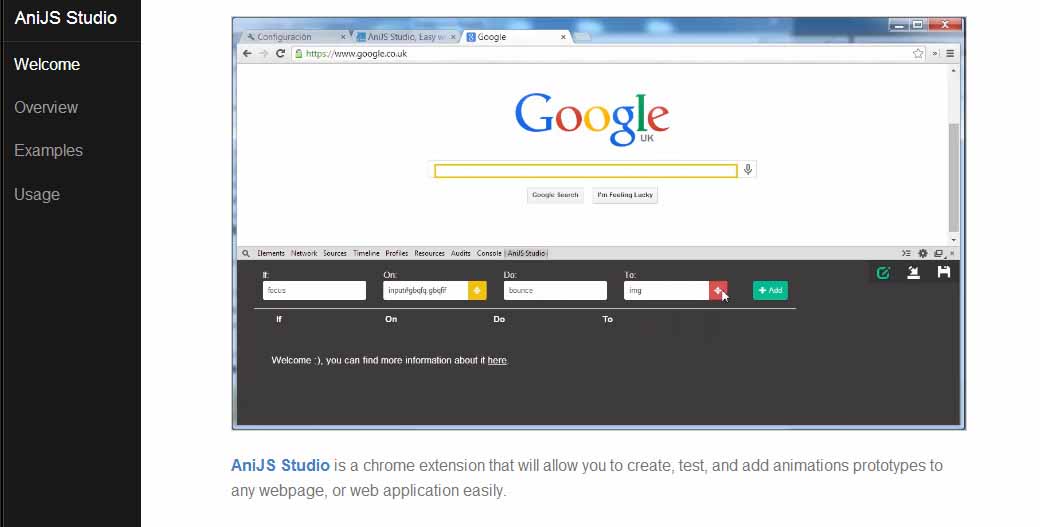Select the AniJS Studio DevTools tab
Image resolution: width=1040 pixels, height=527 pixels.
pyautogui.click(x=527, y=253)
